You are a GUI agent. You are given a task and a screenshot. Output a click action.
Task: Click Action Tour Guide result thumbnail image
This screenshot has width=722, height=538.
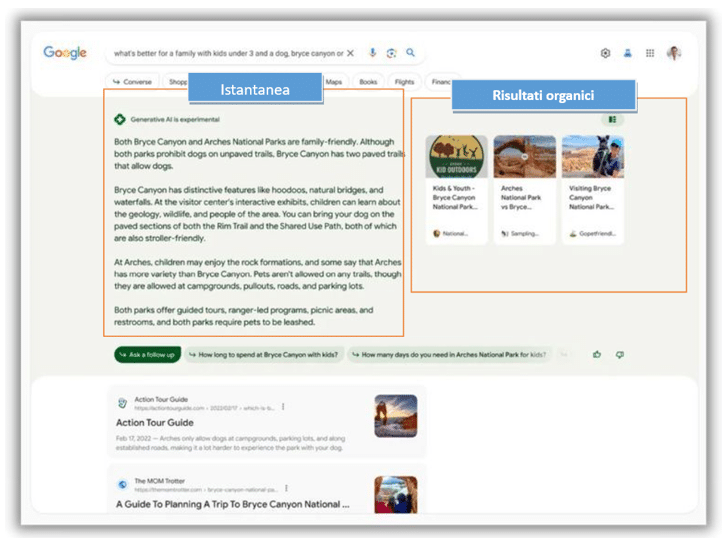click(x=396, y=416)
